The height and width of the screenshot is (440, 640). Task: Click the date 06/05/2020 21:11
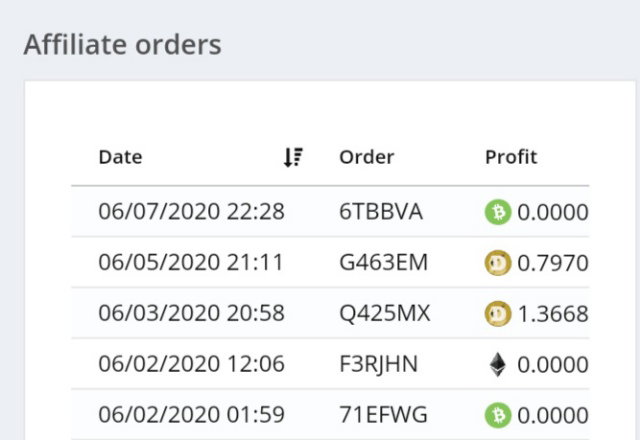[191, 262]
